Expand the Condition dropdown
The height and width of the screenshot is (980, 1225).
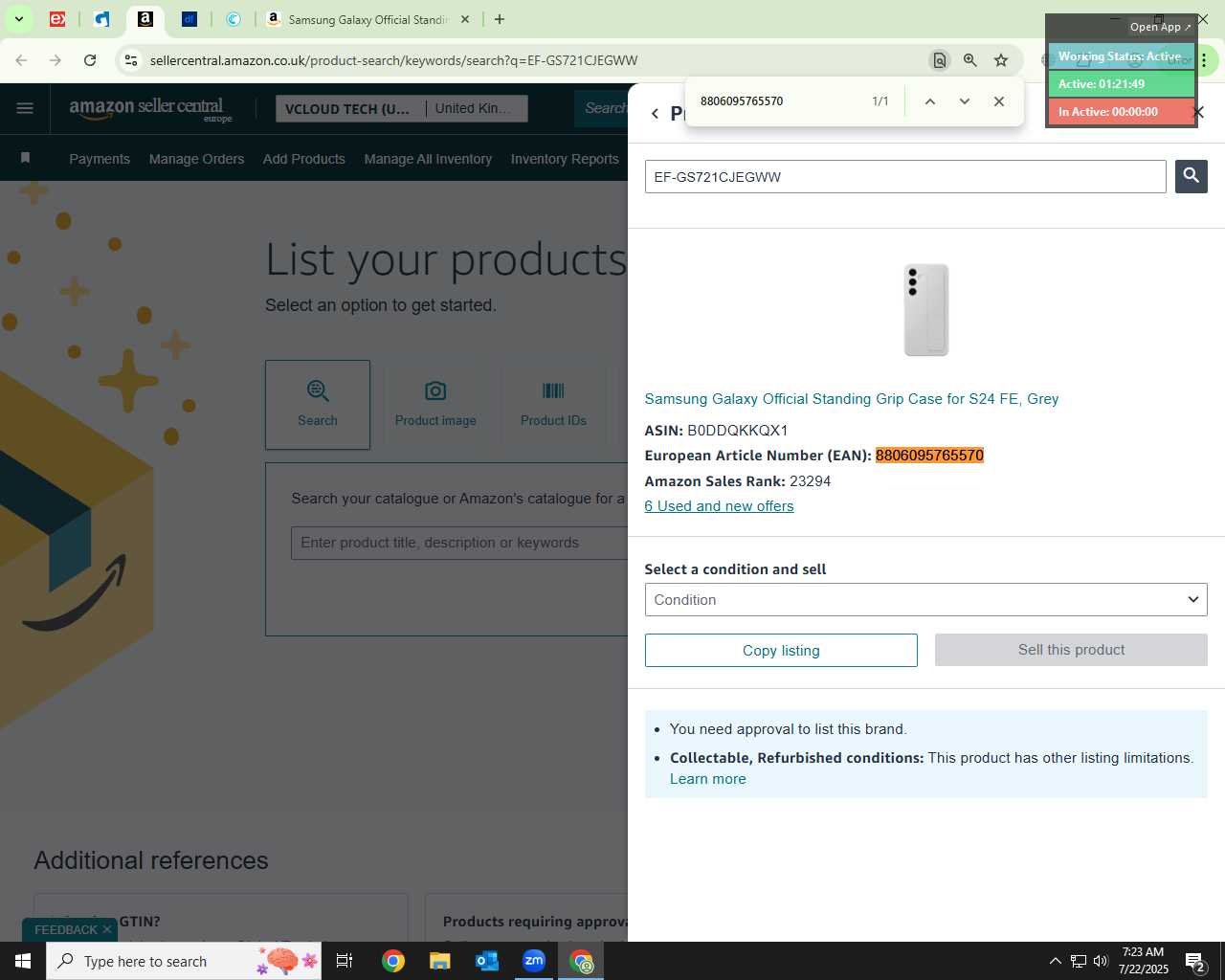[925, 600]
